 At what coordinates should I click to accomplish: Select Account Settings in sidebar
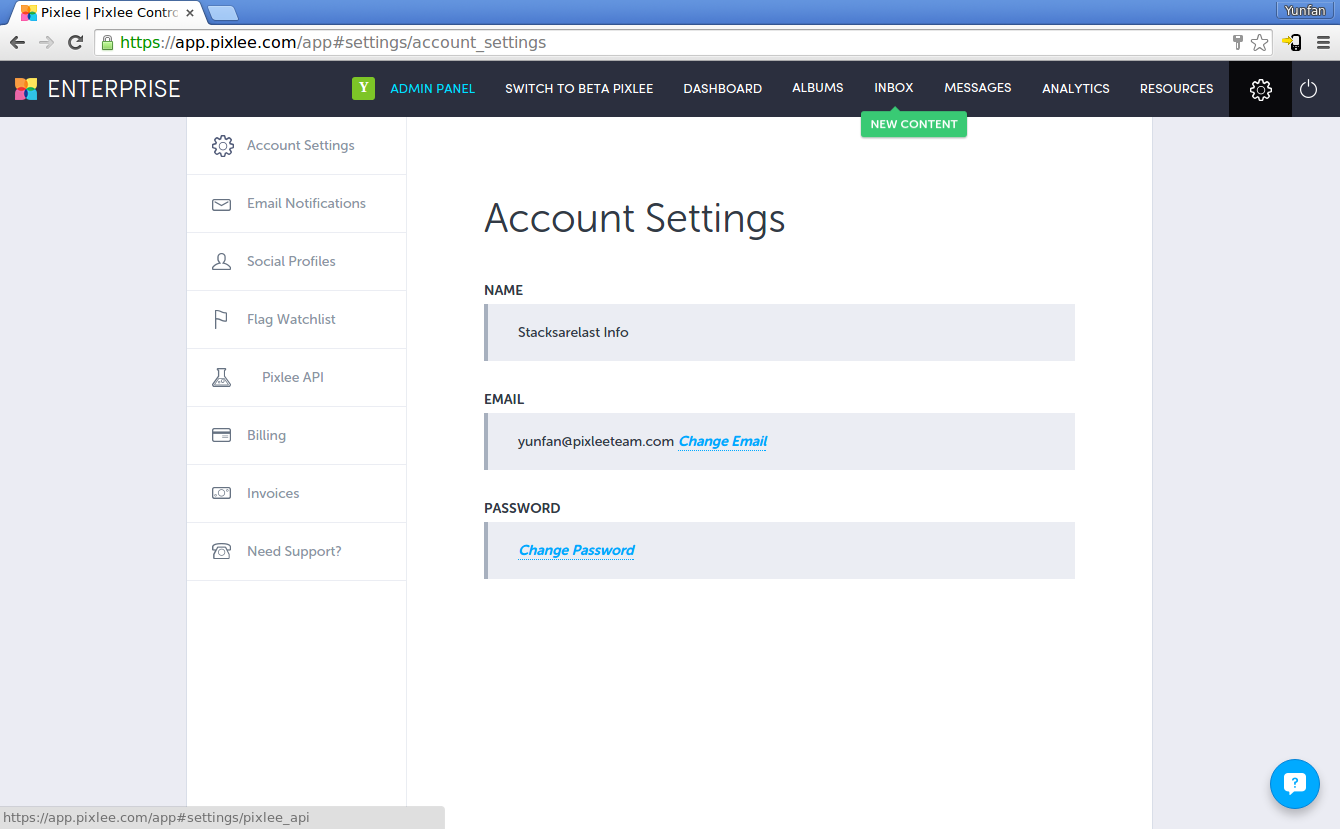pos(296,146)
